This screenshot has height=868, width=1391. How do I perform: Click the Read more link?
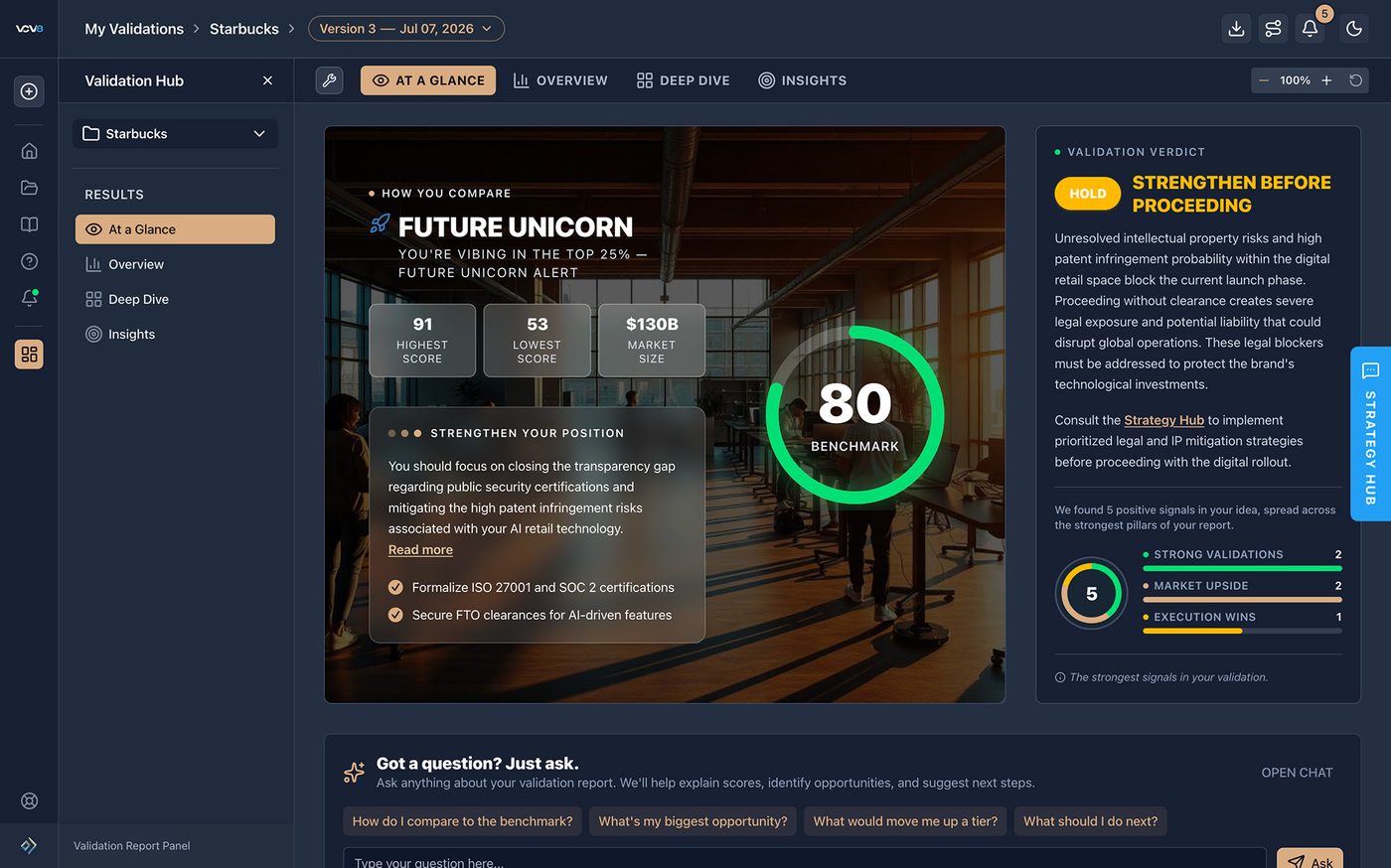pyautogui.click(x=420, y=549)
